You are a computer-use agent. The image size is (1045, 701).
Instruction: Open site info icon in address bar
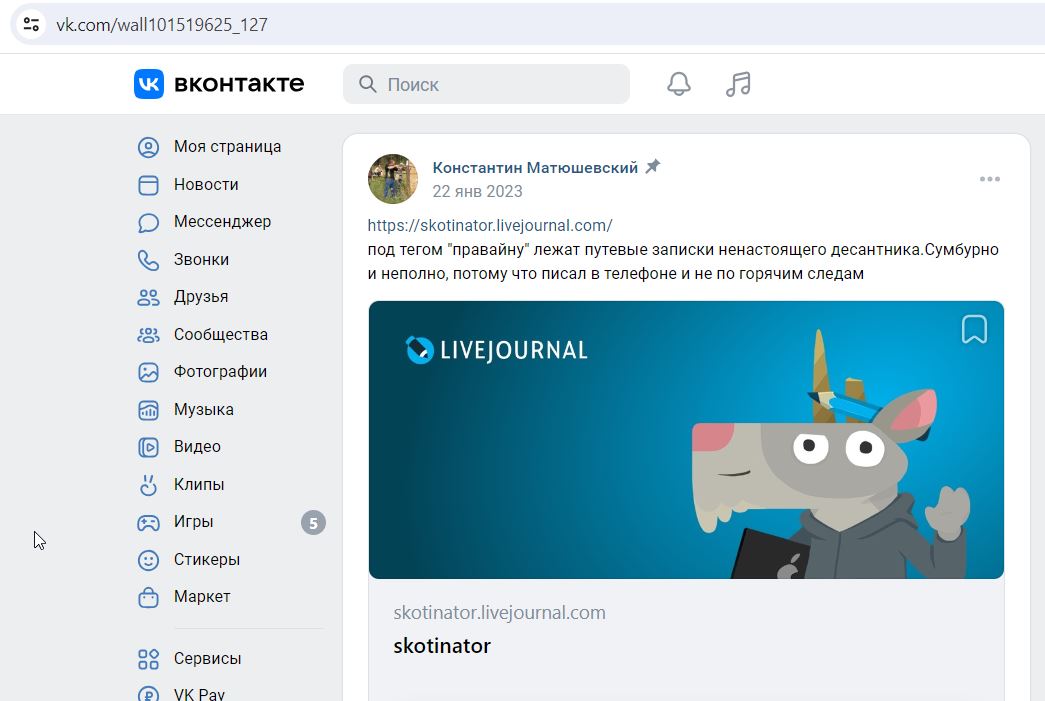[x=31, y=25]
